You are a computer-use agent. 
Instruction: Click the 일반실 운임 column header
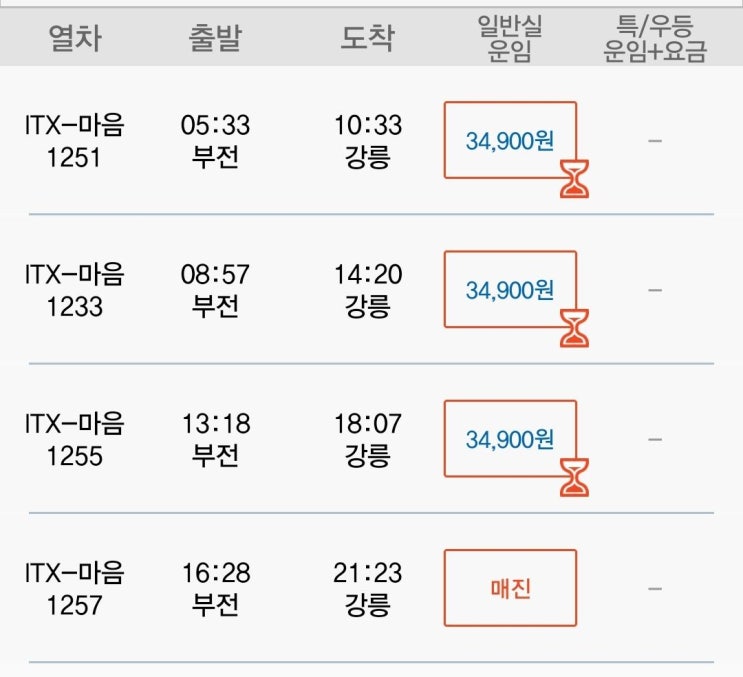click(x=510, y=39)
